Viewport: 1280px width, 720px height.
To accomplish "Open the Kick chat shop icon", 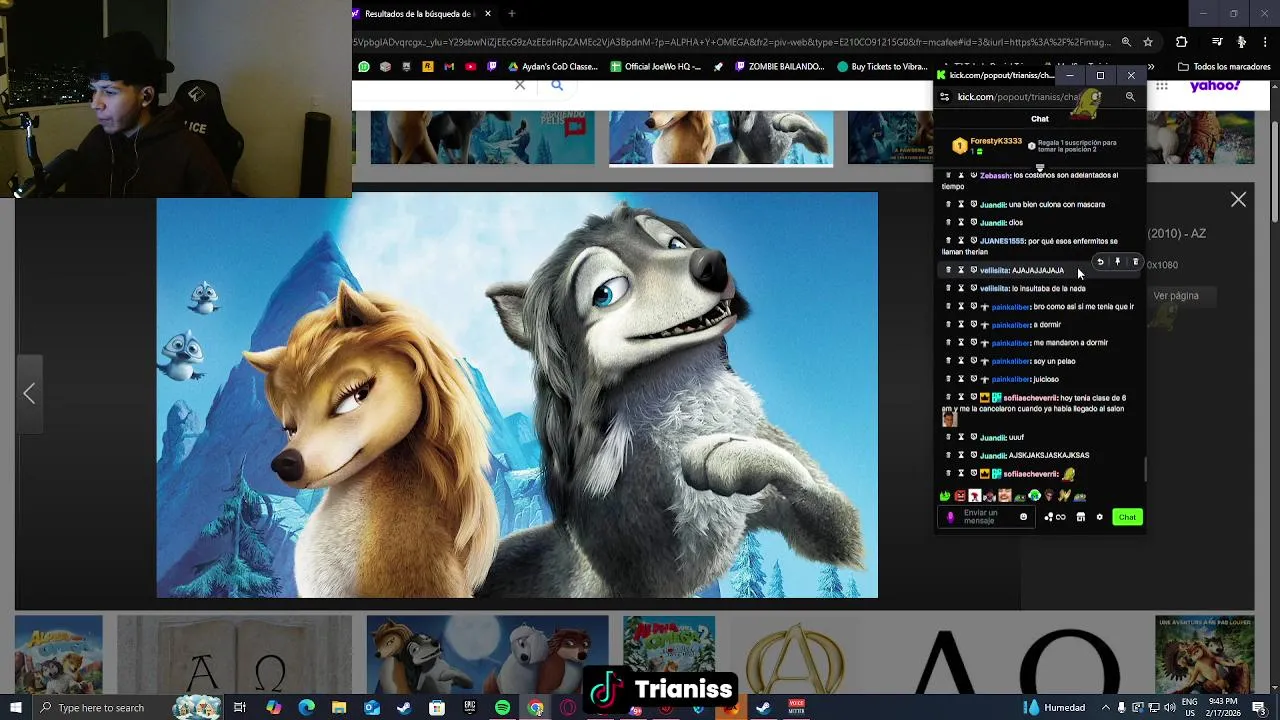I will pyautogui.click(x=1080, y=517).
